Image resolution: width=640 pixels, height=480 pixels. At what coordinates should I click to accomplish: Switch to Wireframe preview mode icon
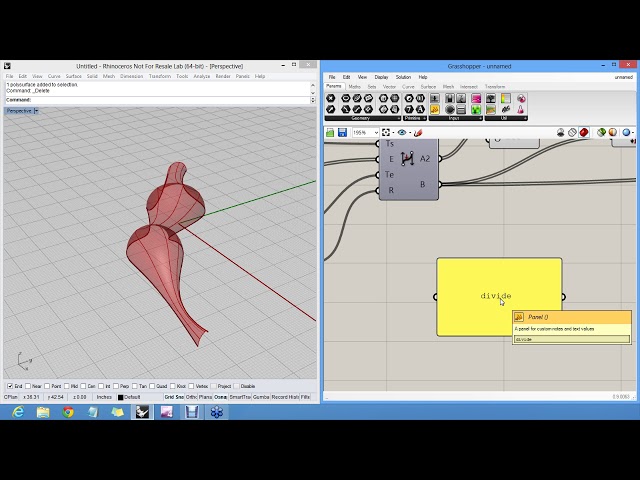[x=572, y=132]
